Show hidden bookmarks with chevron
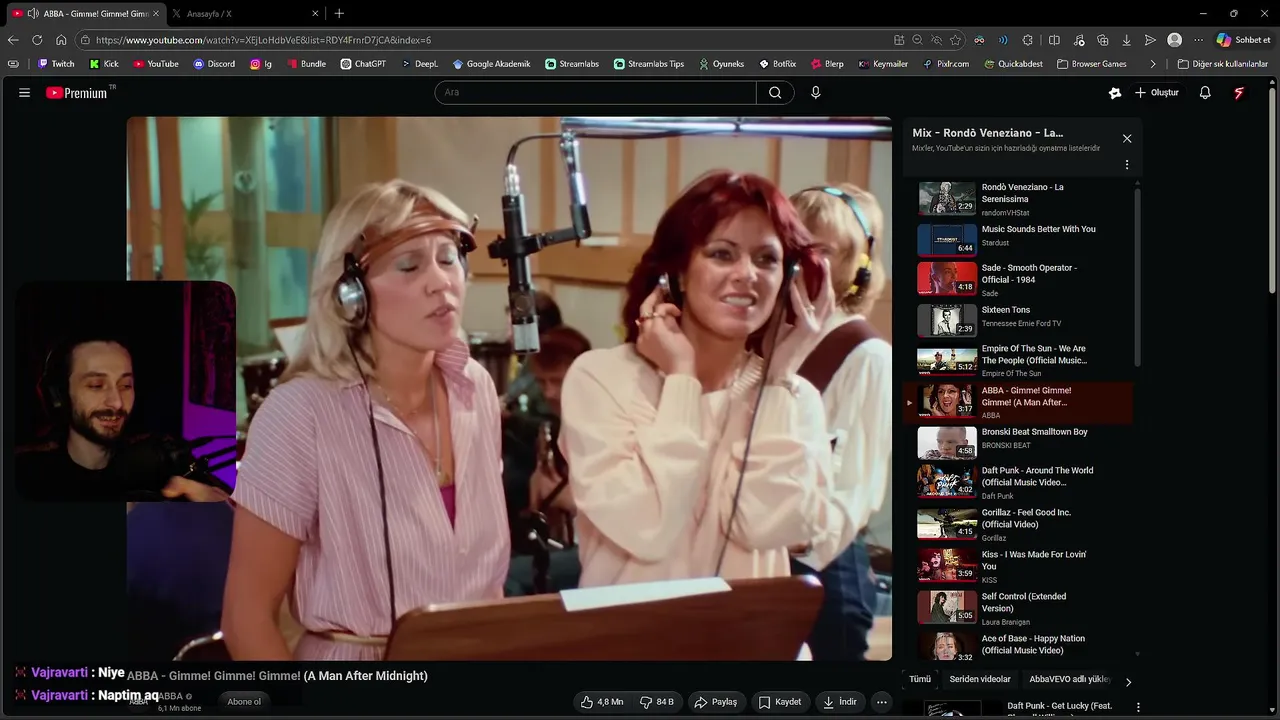The width and height of the screenshot is (1280, 720). [x=1153, y=64]
